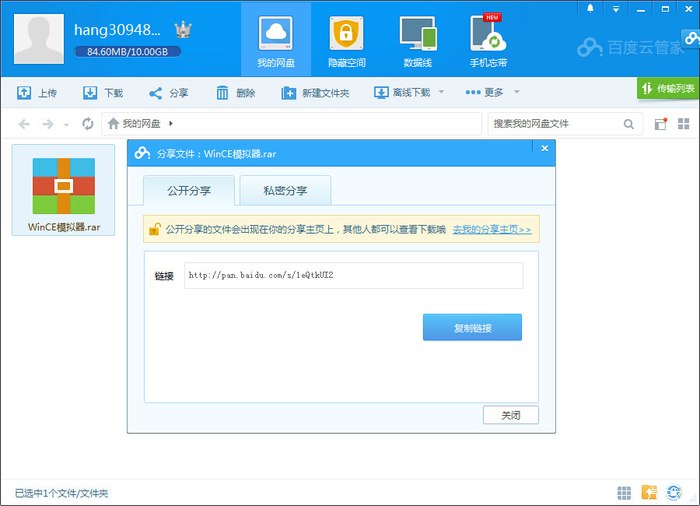The height and width of the screenshot is (506, 700).
Task: Open the navigation history dropdown arrow
Action: click(67, 125)
